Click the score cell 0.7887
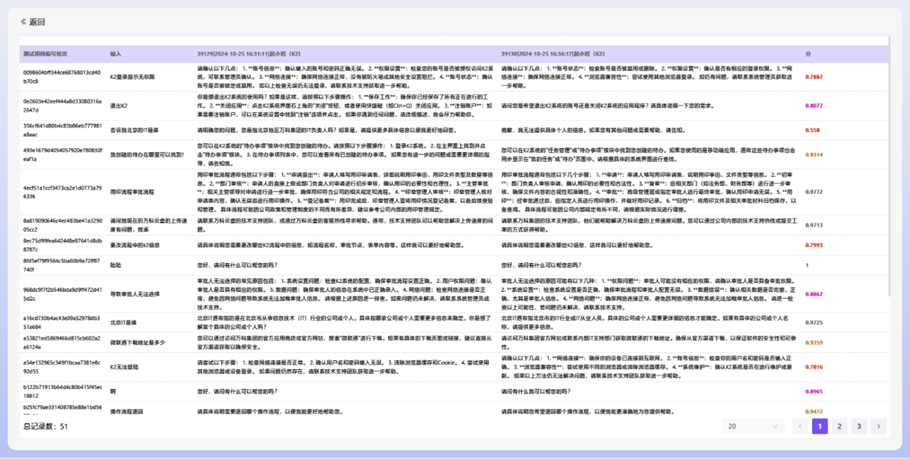This screenshot has width=910, height=459. pyautogui.click(x=814, y=77)
